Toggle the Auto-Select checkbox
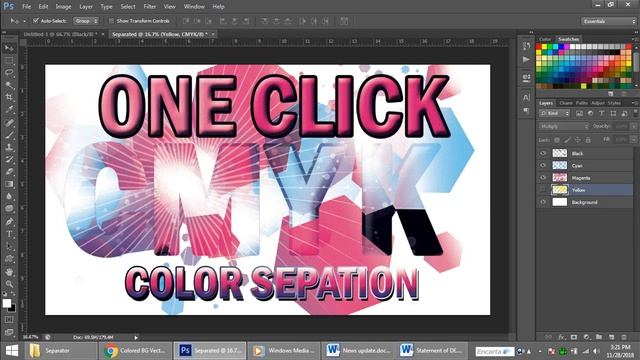 click(x=36, y=20)
